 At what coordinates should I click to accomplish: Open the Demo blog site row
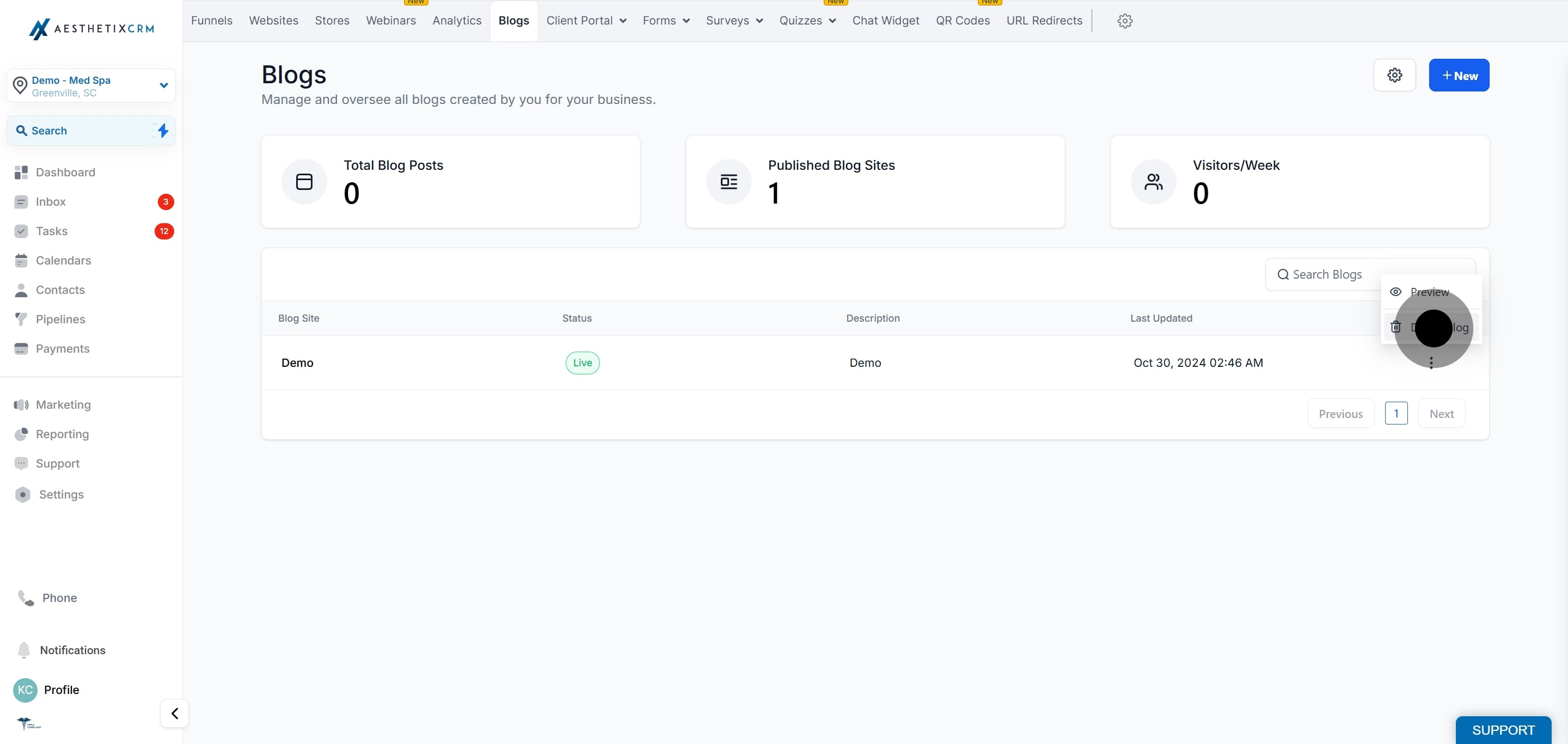tap(297, 362)
